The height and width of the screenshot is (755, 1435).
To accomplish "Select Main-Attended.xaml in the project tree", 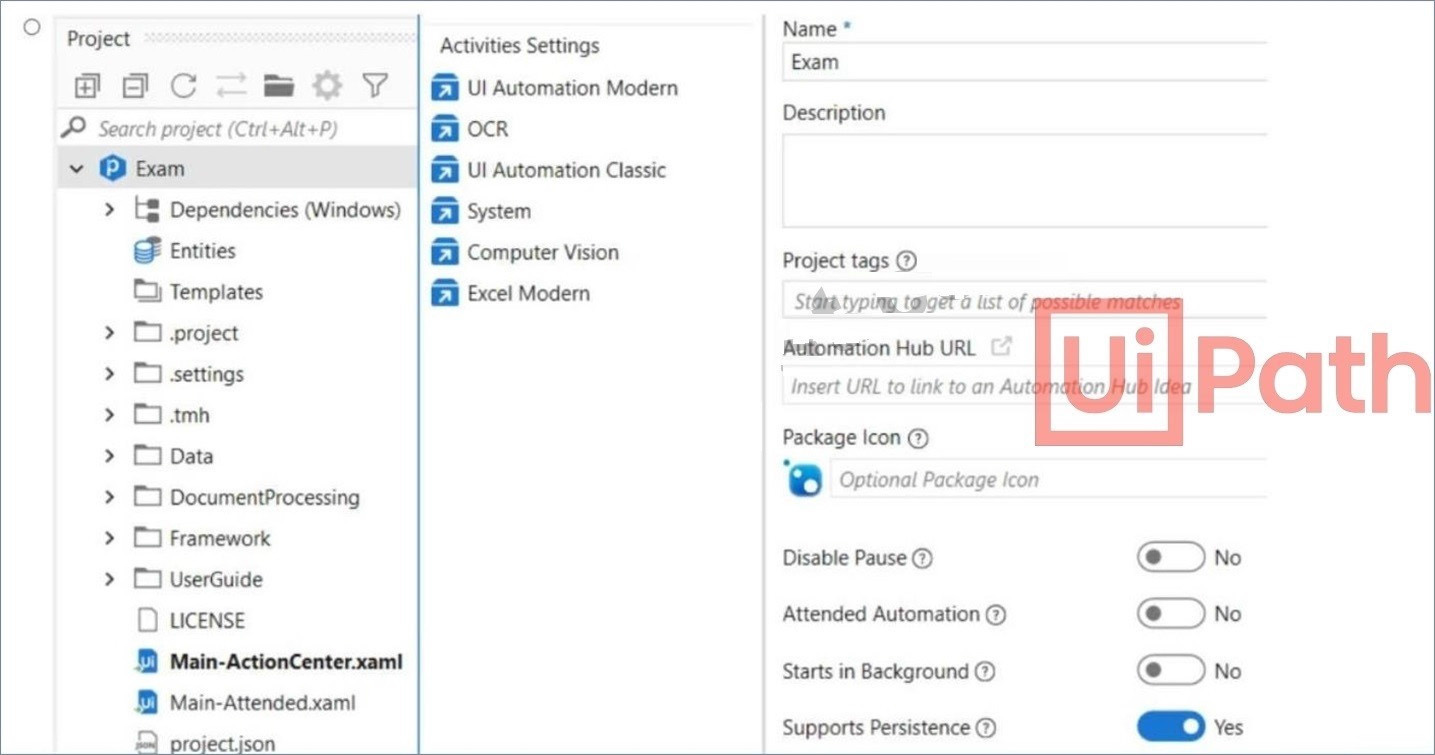I will pos(262,703).
